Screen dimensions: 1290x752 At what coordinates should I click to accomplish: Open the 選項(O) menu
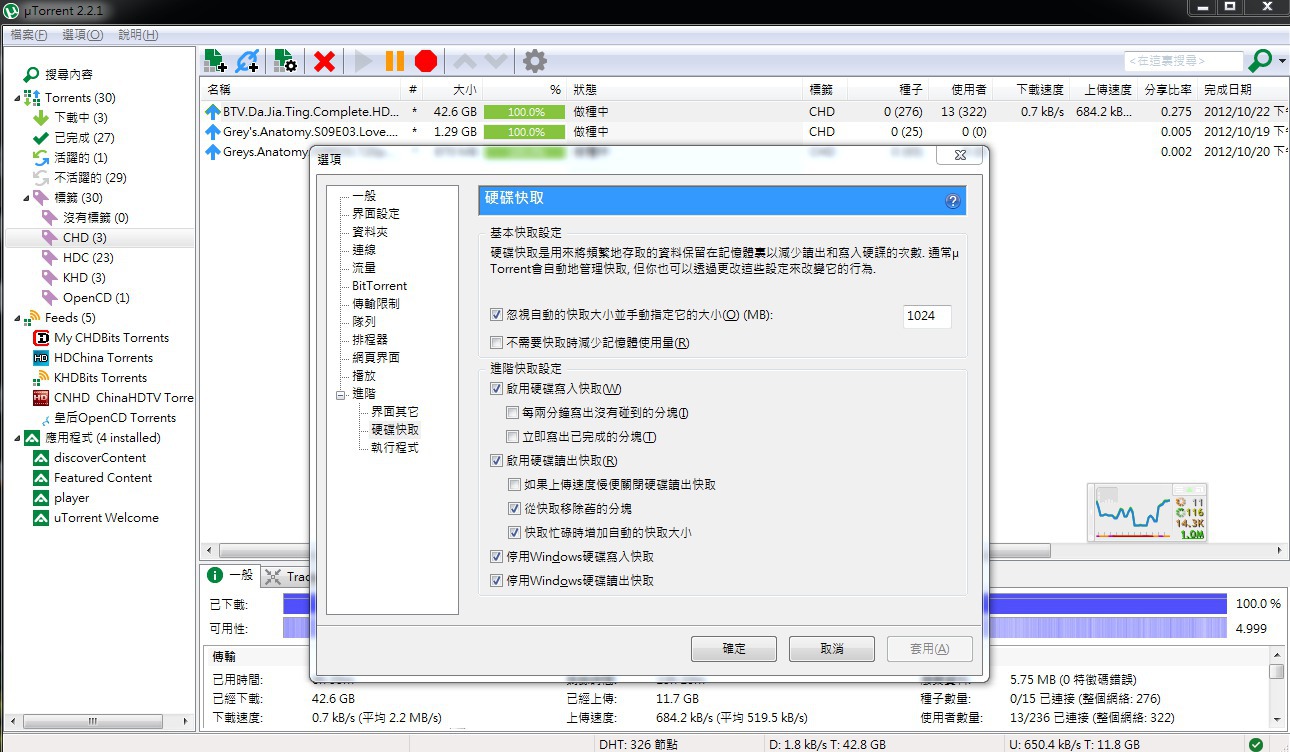tap(82, 35)
